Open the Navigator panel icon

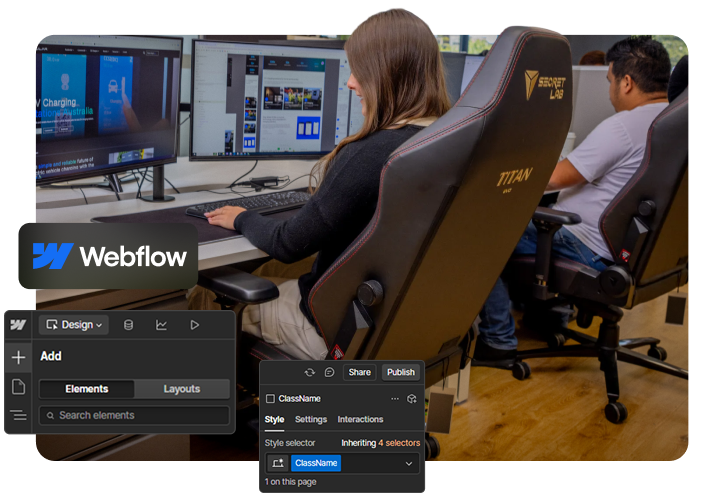(x=18, y=415)
